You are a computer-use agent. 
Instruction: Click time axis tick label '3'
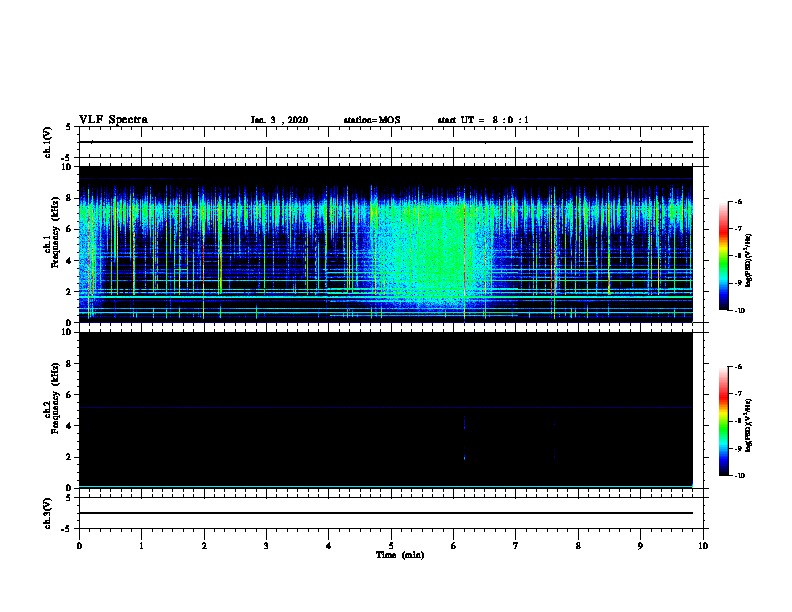pyautogui.click(x=266, y=546)
